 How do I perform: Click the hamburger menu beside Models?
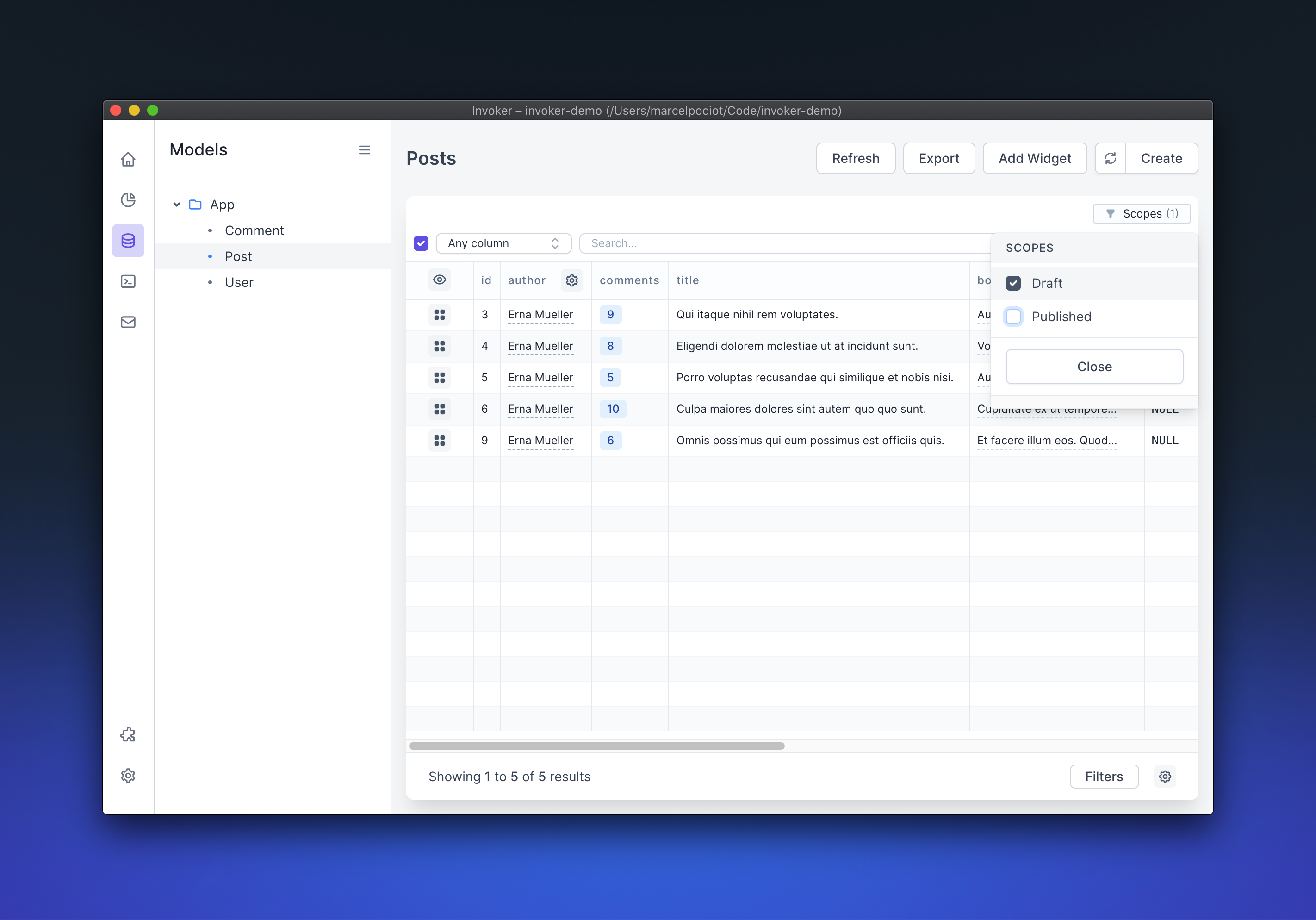(x=365, y=149)
